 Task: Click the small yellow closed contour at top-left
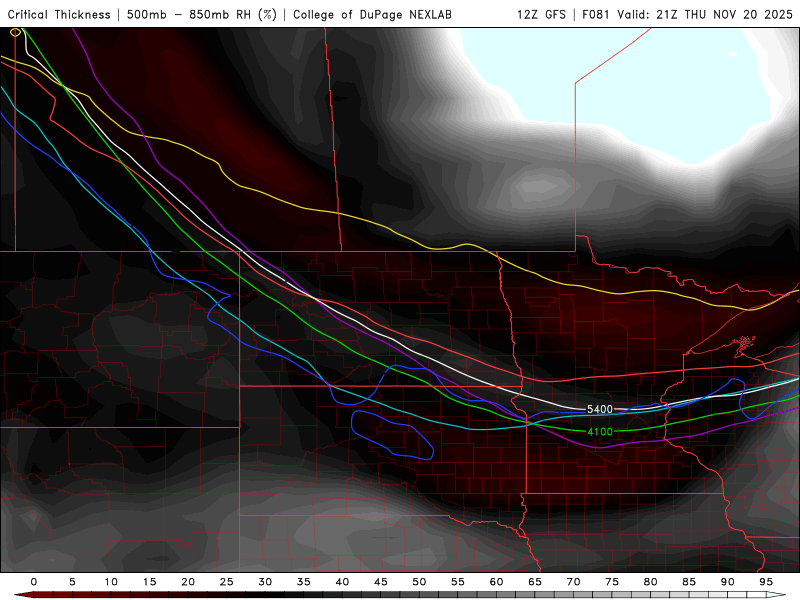pyautogui.click(x=15, y=32)
